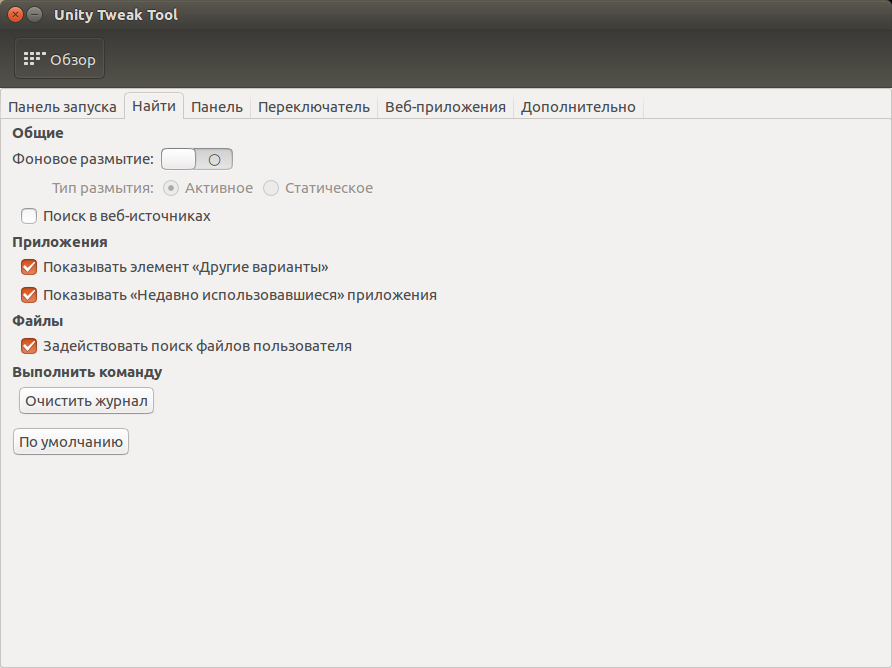Viewport: 892px width, 668px height.
Task: Click the Очистить журнал button
Action: 86,401
